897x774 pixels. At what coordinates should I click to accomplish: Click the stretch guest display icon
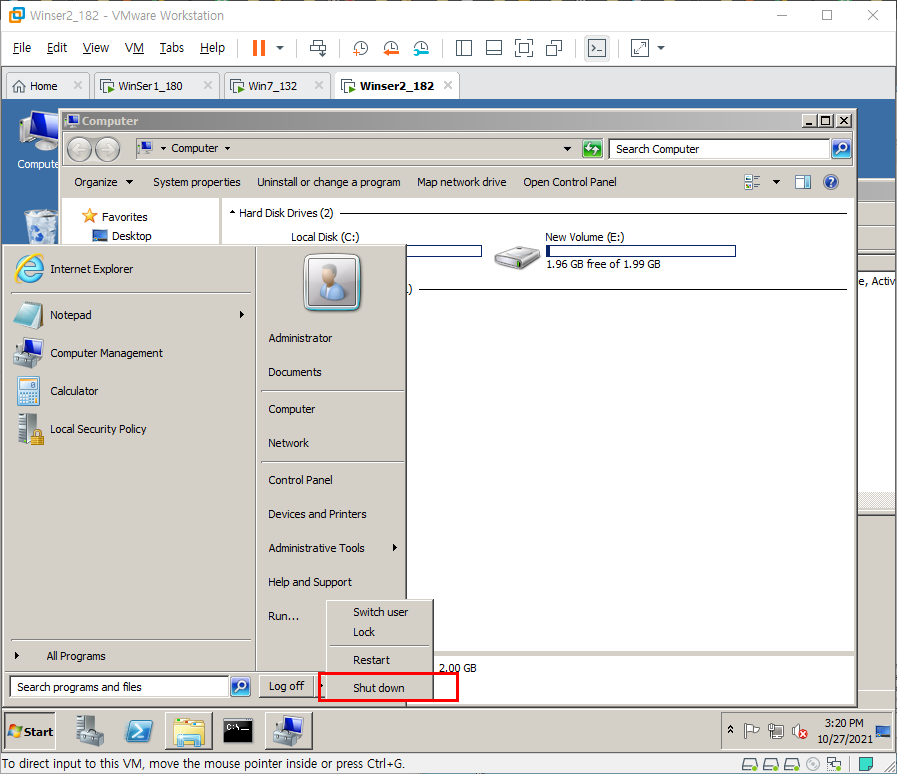(640, 48)
